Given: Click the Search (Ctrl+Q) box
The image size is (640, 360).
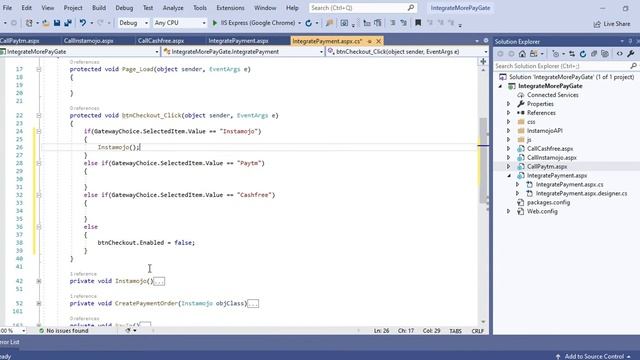Looking at the screenshot, I should pyautogui.click(x=362, y=8).
